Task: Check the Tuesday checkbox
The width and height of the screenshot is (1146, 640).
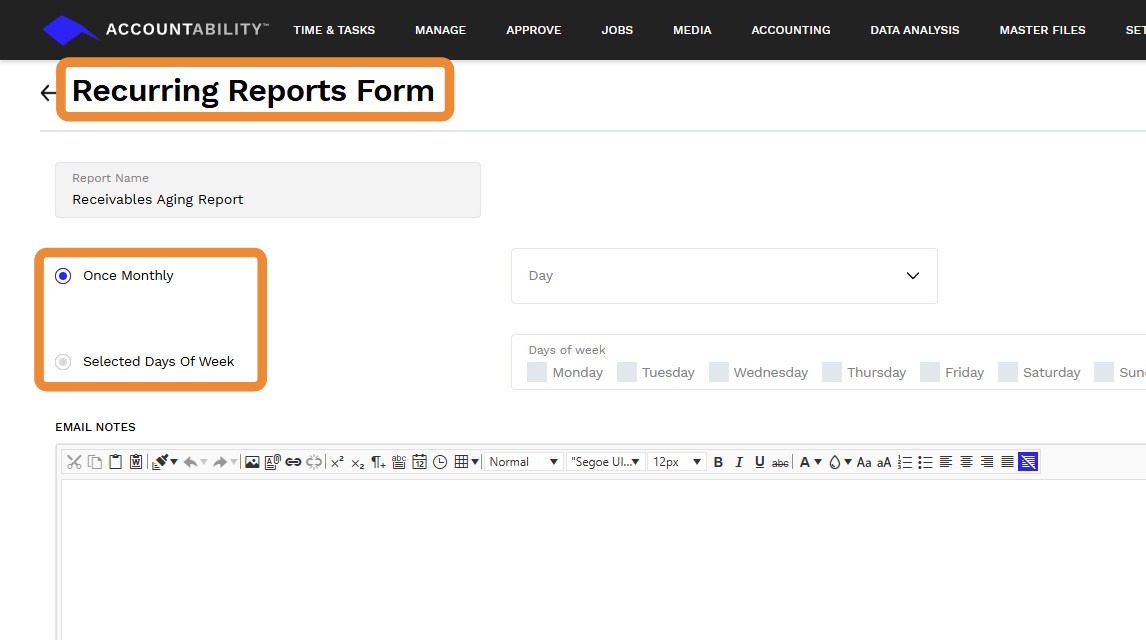Action: (626, 372)
